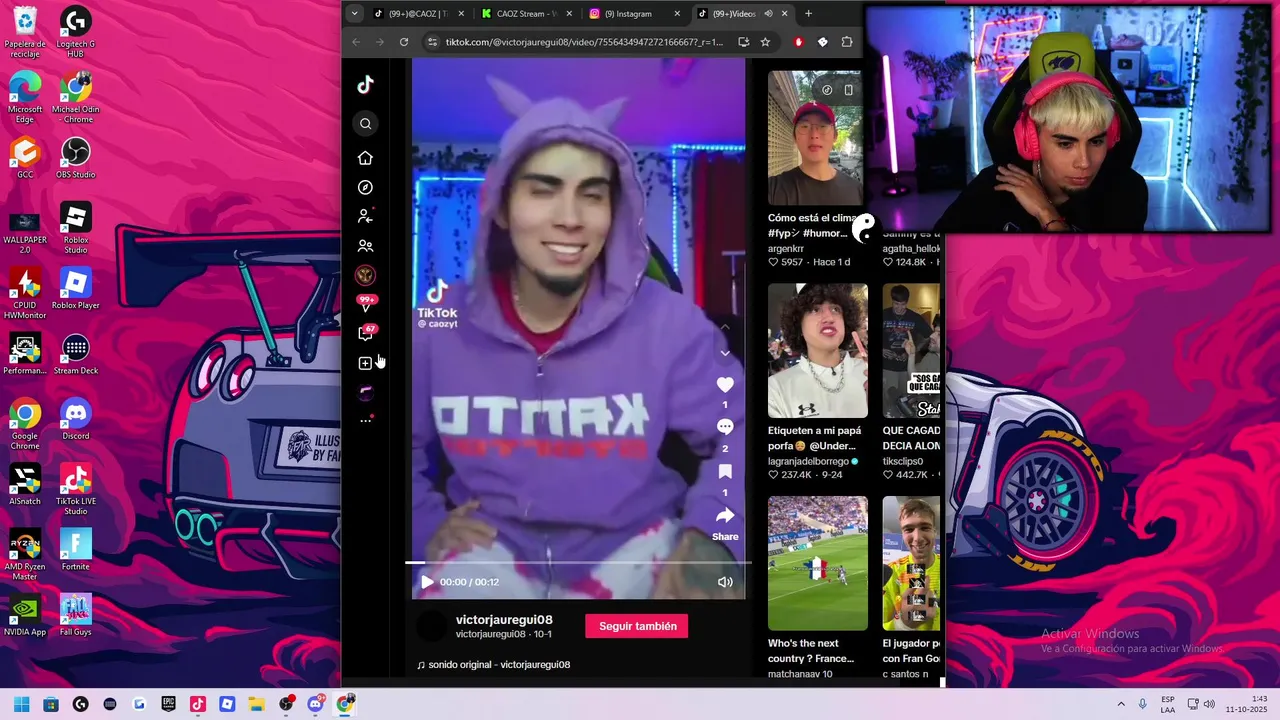This screenshot has width=1280, height=720.
Task: Open the QUE CAGADA video thumbnail
Action: pos(911,351)
